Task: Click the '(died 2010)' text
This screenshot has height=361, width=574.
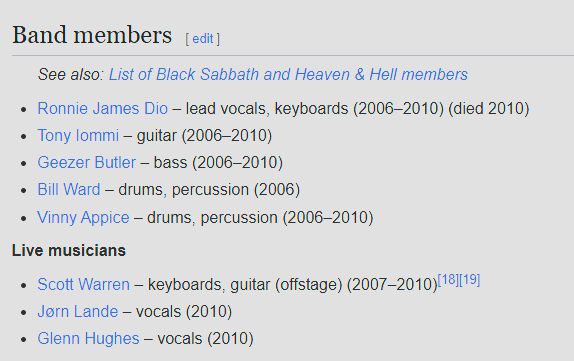Action: (x=489, y=109)
